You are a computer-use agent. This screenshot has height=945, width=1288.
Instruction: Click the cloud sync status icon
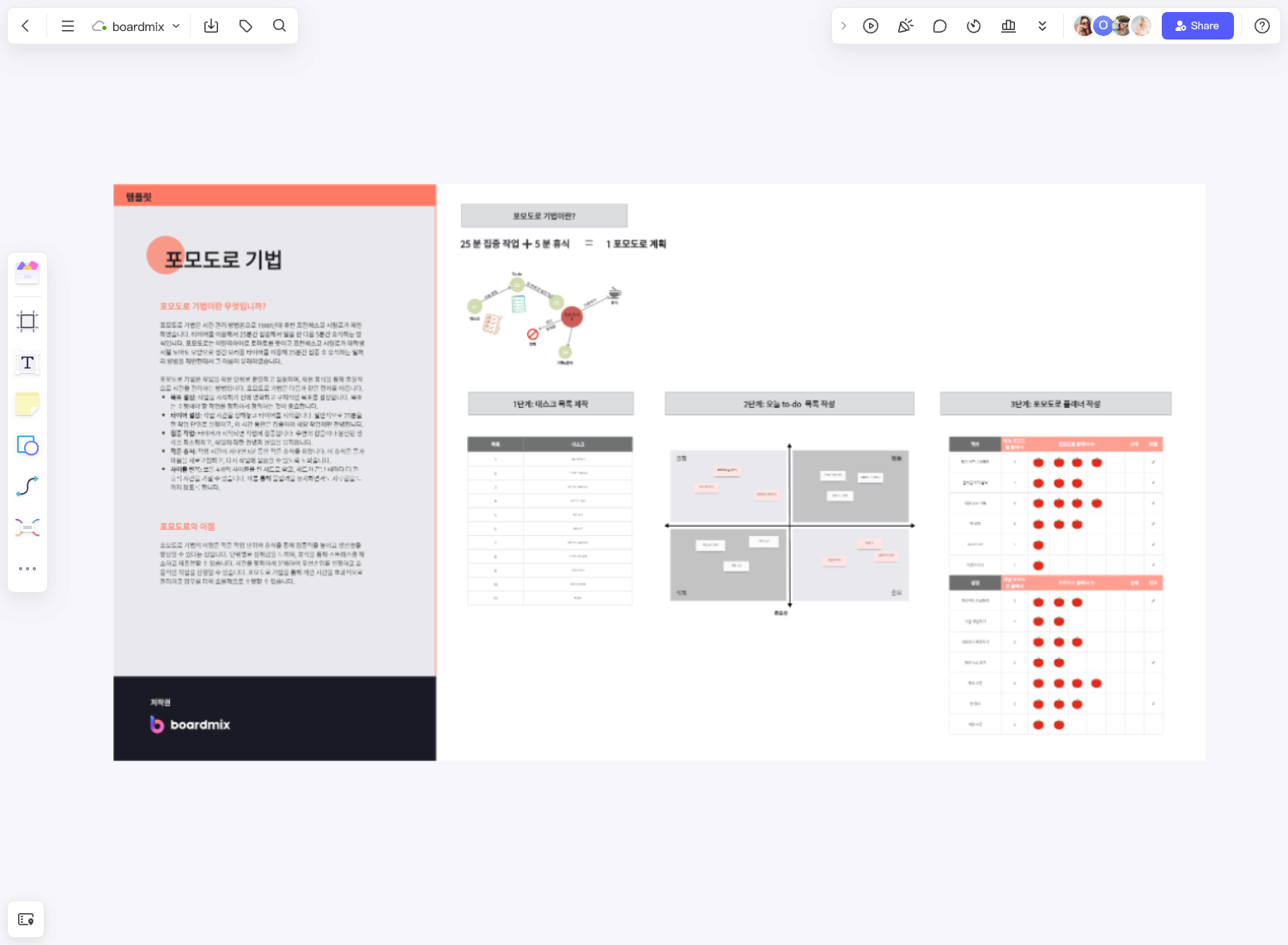coord(100,27)
